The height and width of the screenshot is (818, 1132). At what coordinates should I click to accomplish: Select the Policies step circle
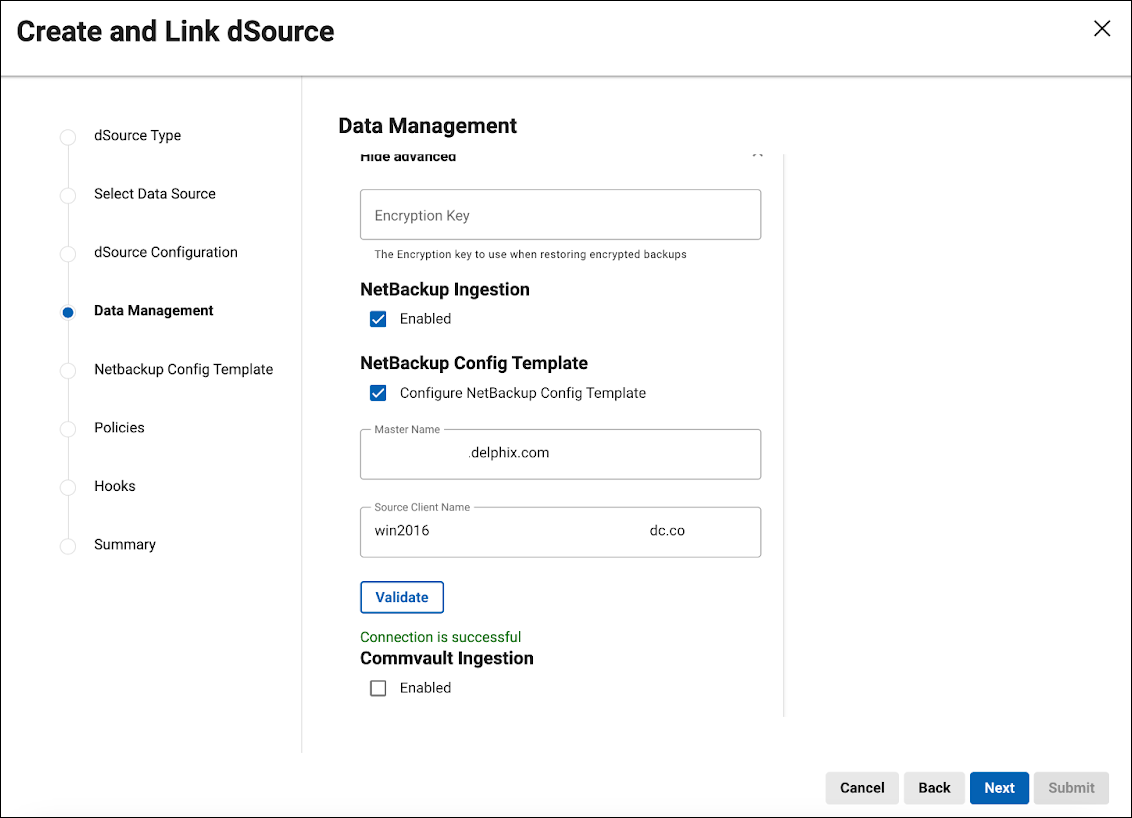(x=67, y=428)
